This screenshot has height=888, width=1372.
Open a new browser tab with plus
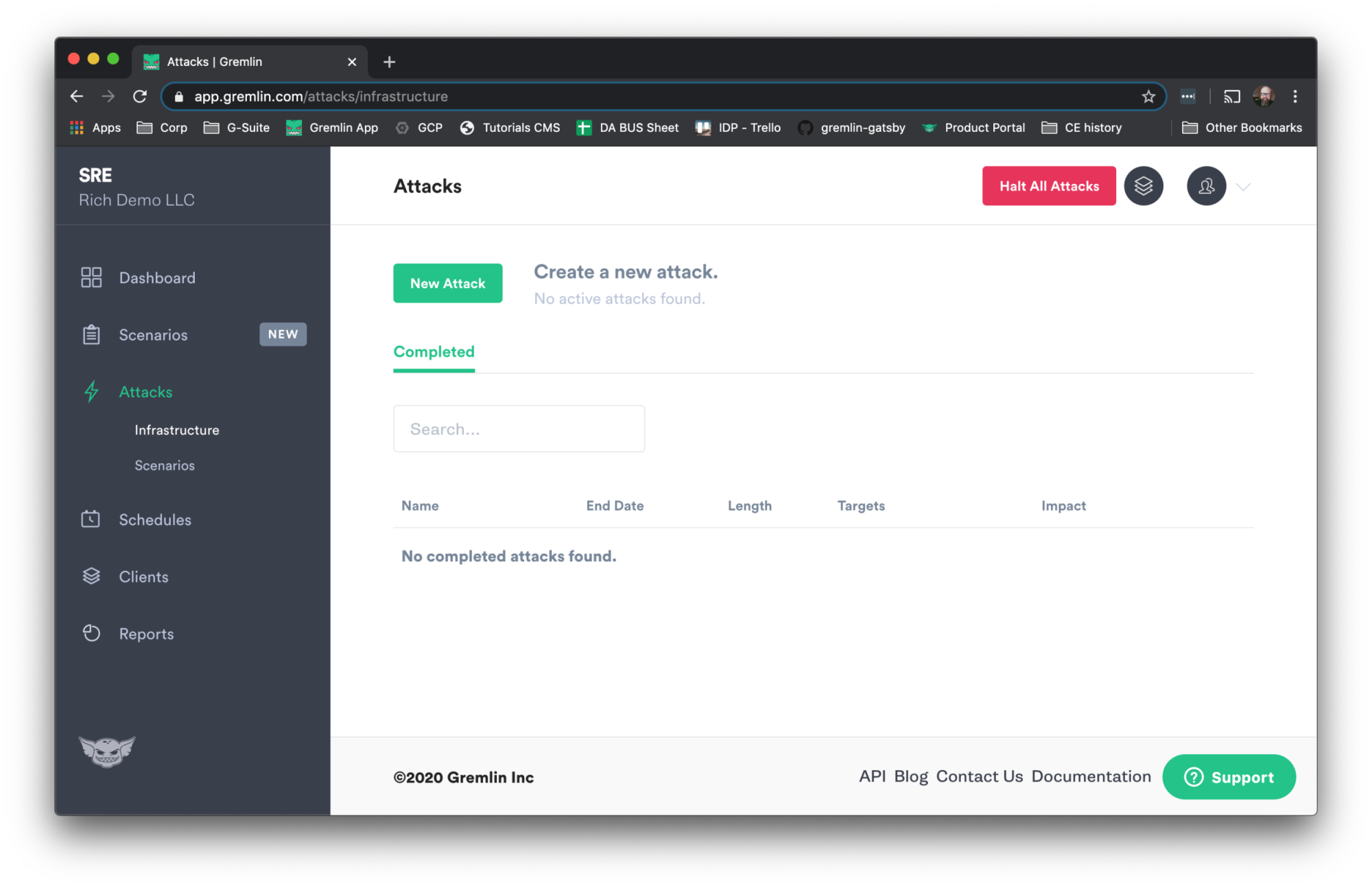[x=389, y=62]
